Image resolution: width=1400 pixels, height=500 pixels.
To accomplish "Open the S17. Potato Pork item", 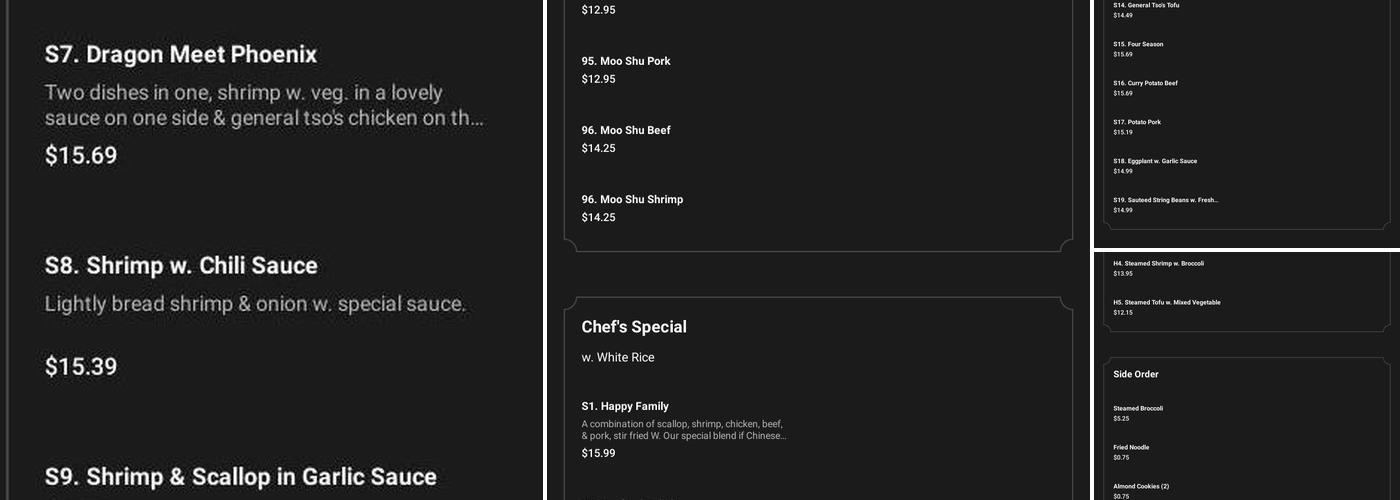I will pyautogui.click(x=1137, y=122).
